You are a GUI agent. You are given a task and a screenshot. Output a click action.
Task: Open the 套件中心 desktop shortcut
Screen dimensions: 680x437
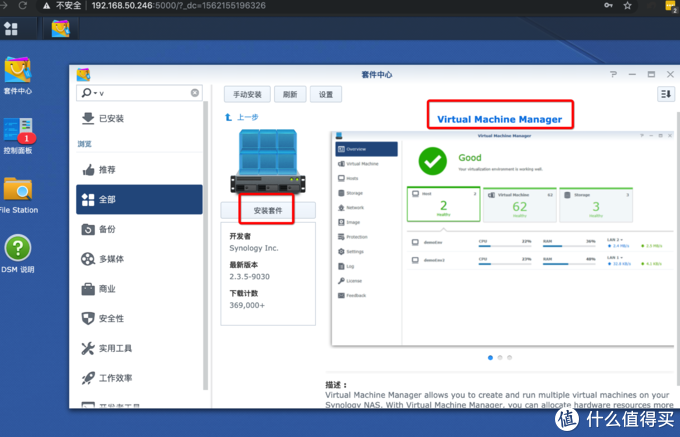coord(17,75)
